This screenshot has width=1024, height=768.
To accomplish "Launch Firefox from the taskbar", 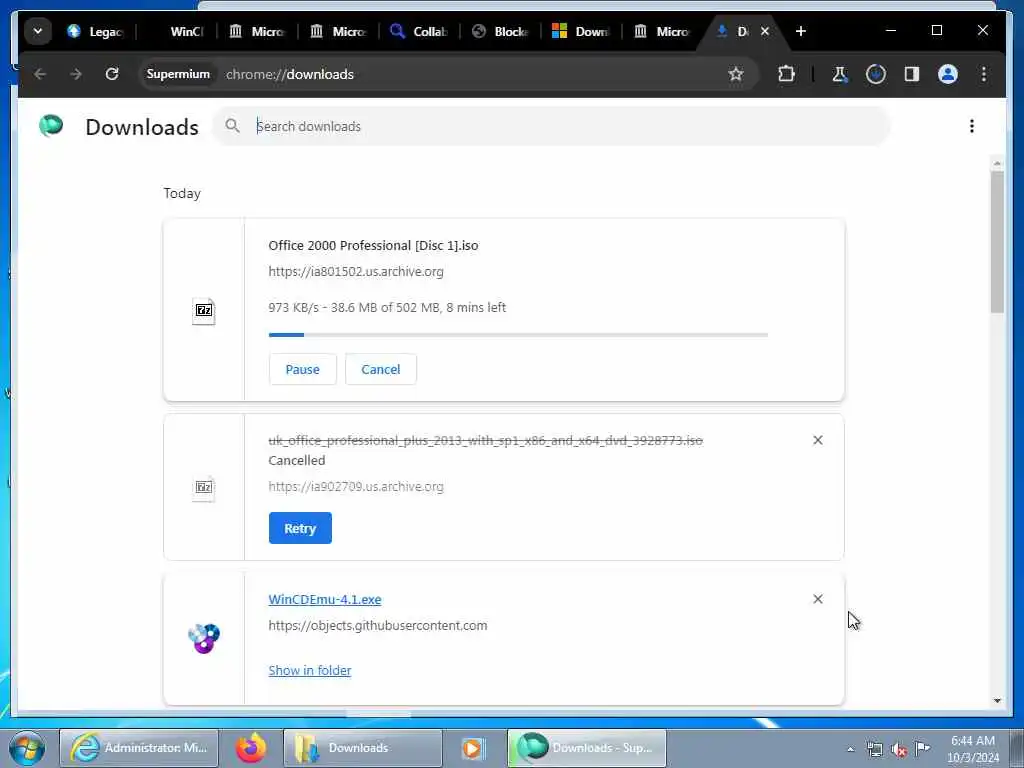I will click(x=251, y=748).
